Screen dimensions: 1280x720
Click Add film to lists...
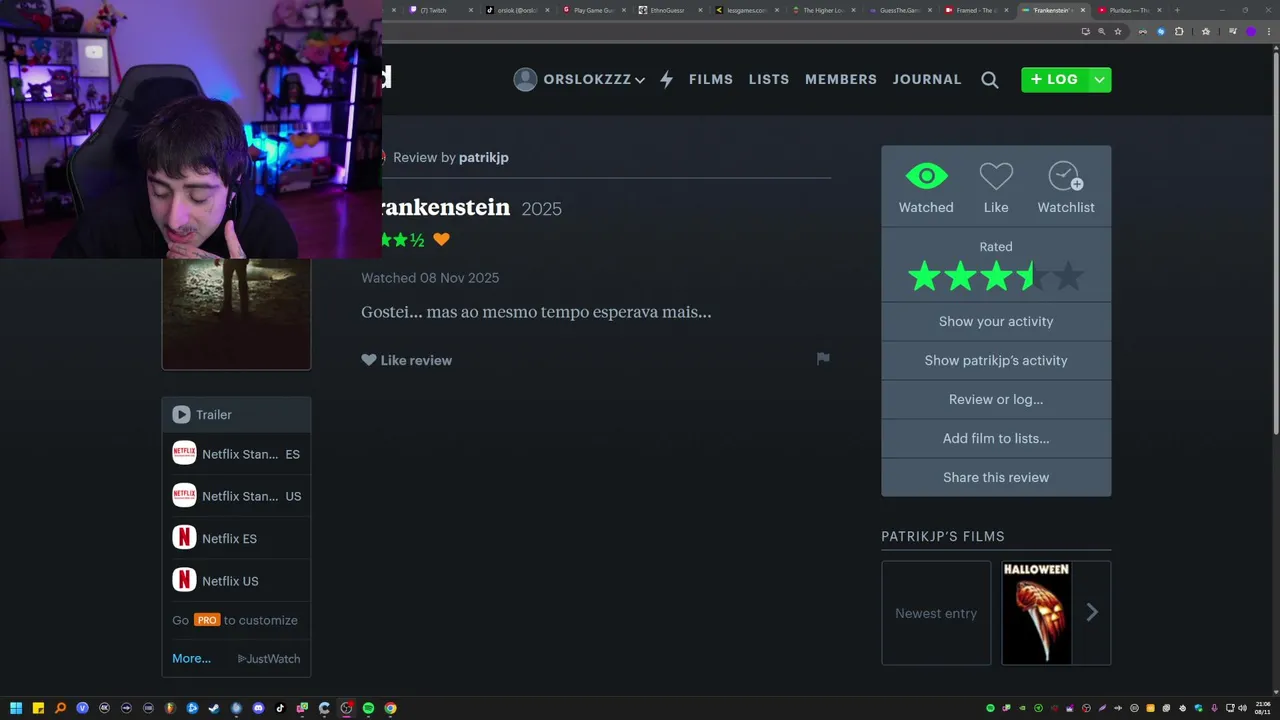pyautogui.click(x=996, y=438)
